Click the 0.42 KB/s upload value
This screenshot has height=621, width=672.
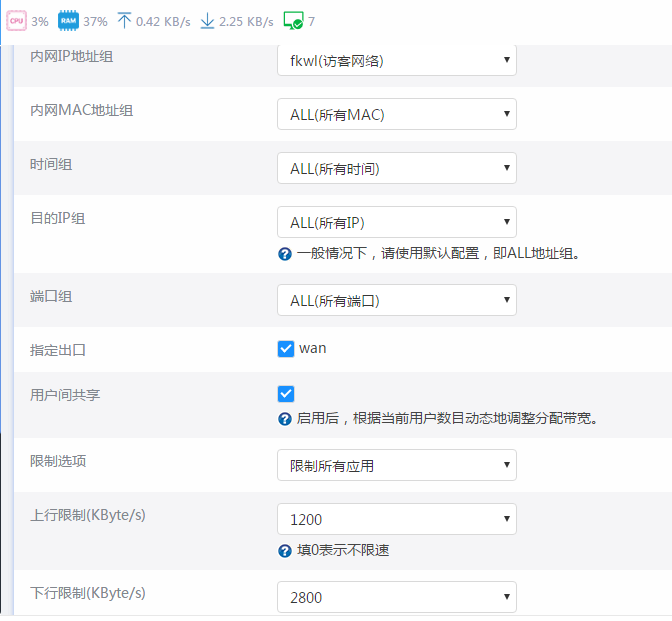click(163, 21)
